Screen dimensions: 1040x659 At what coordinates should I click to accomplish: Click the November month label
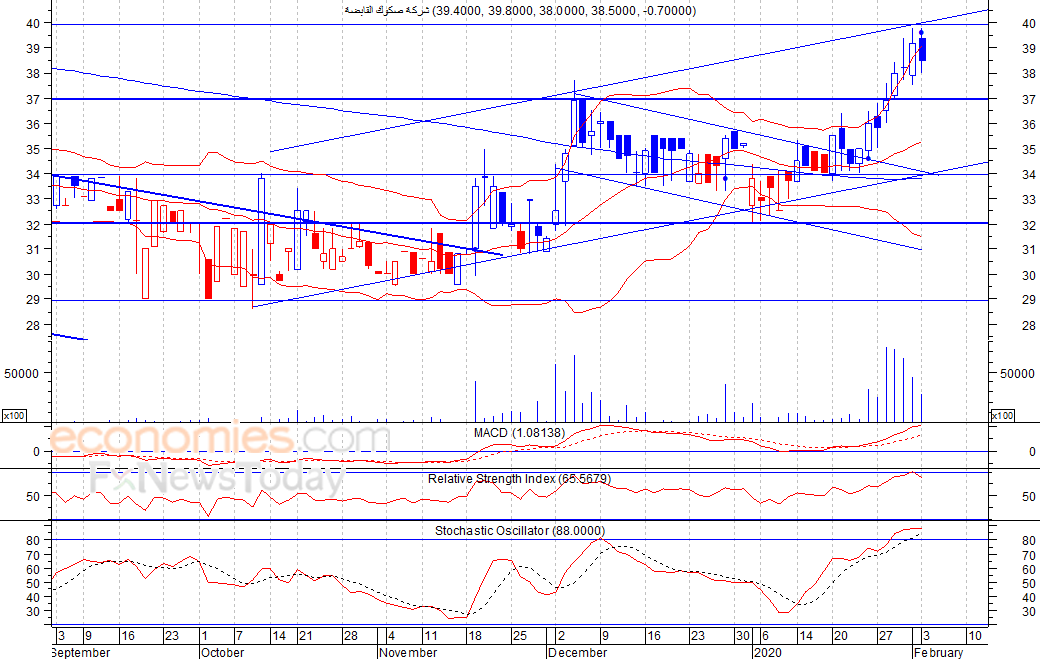pos(408,652)
